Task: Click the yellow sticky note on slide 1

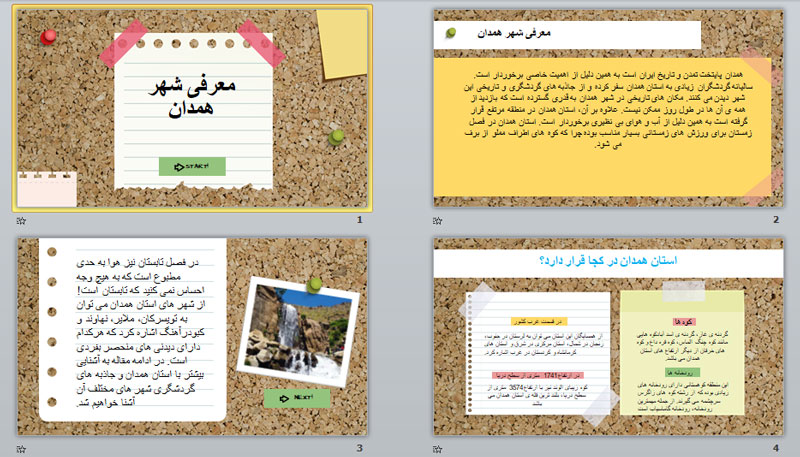Action: point(343,43)
